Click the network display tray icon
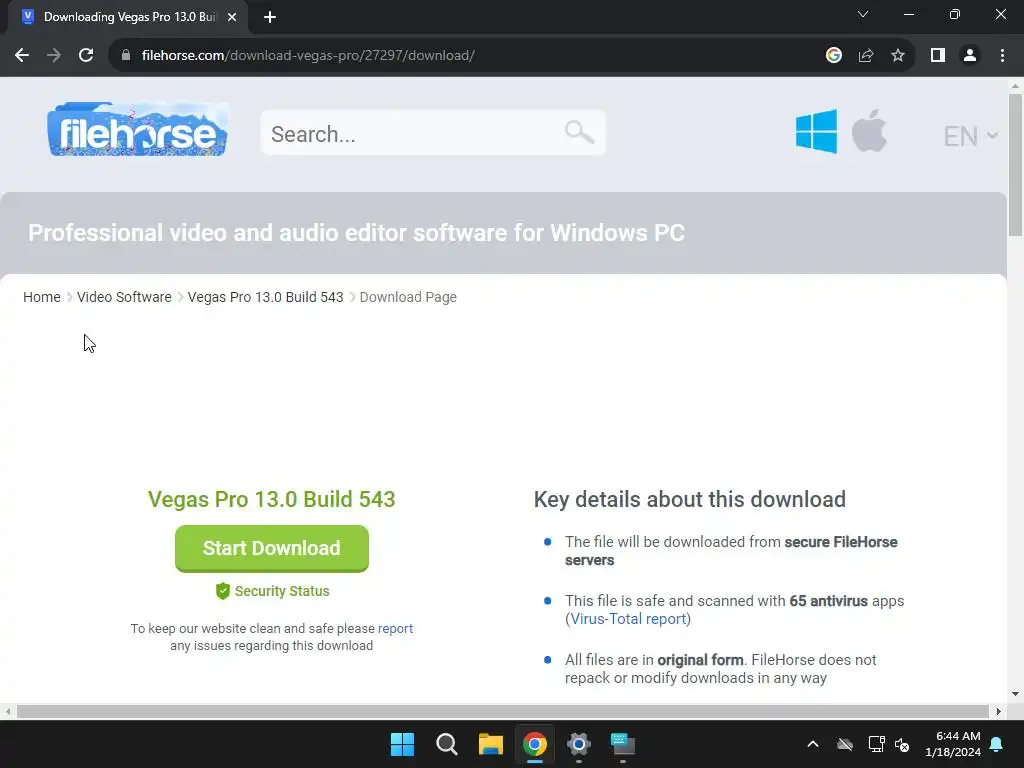 [876, 744]
